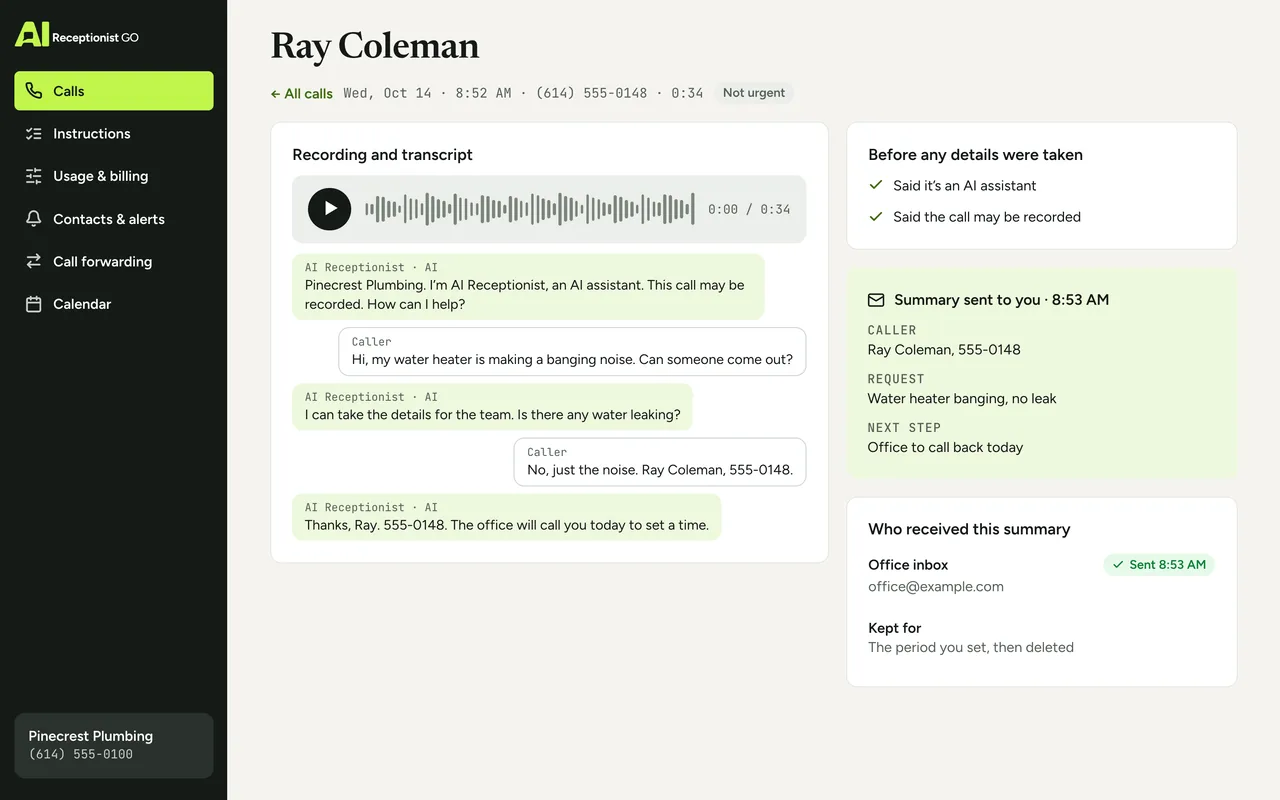Screen dimensions: 1280x800
Task: Click the request "Water heater banging, no leak"
Action: point(962,399)
